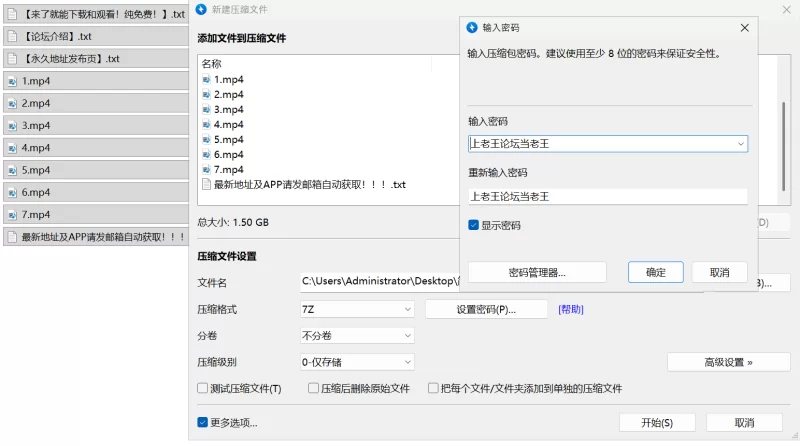
Task: Click the file list vertical scrollbar
Action: 783,147
